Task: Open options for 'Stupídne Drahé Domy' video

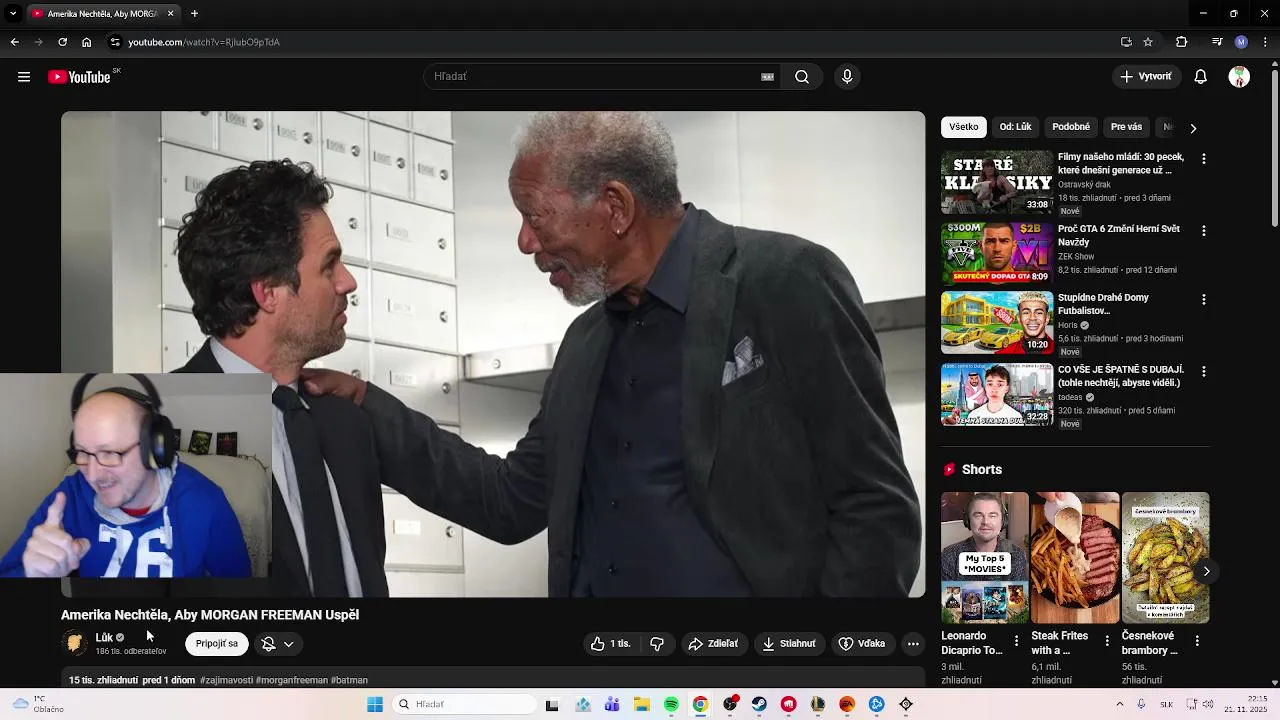Action: pyautogui.click(x=1204, y=300)
